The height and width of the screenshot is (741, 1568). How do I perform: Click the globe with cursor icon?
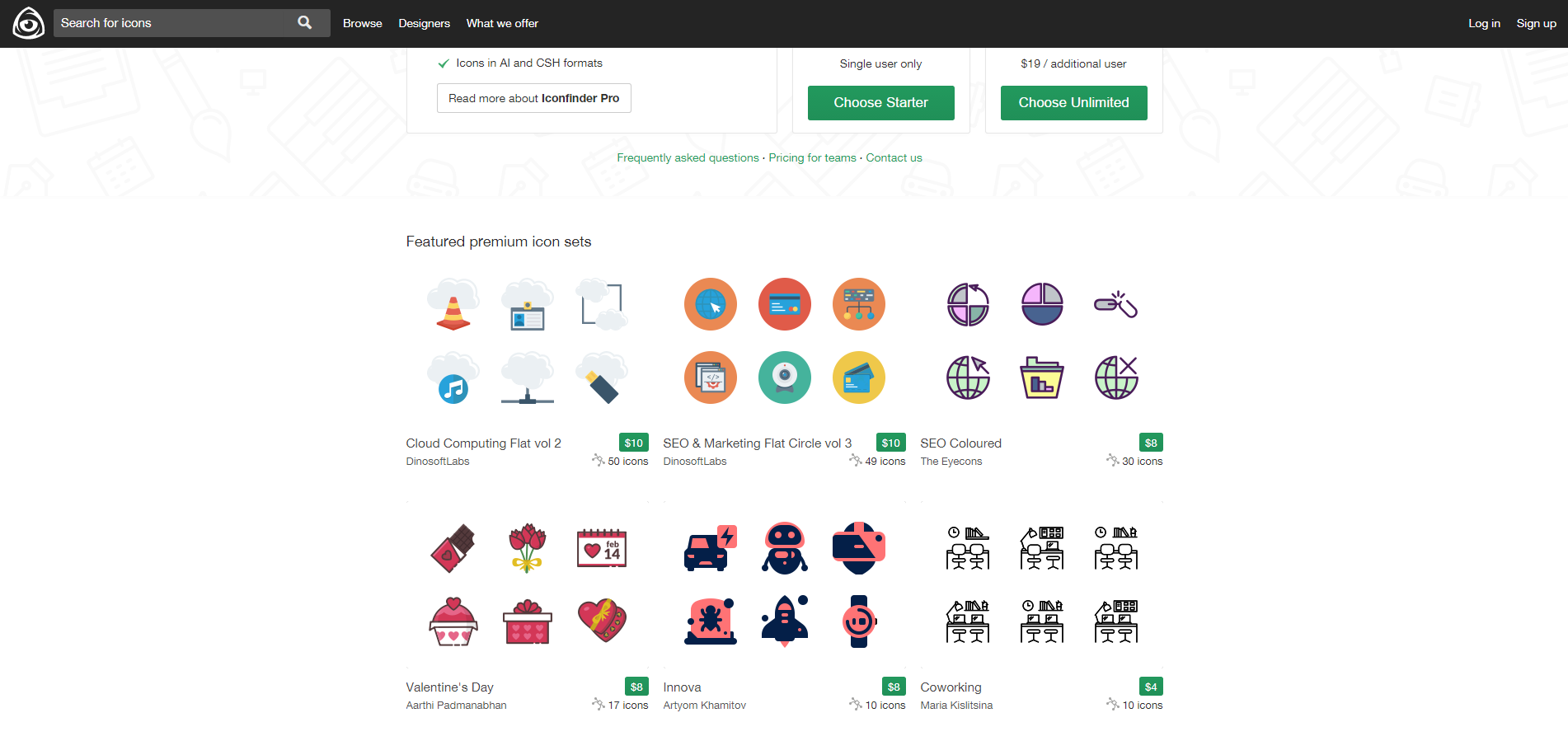pyautogui.click(x=968, y=378)
